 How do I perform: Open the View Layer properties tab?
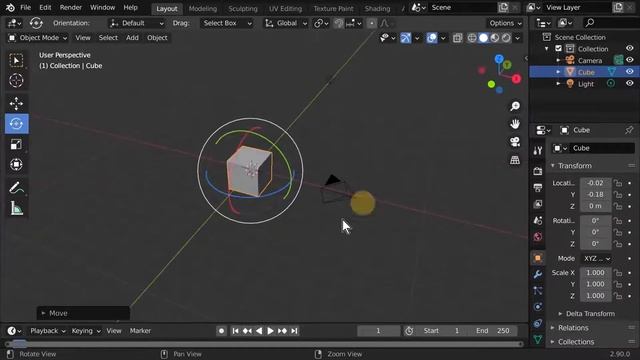(x=538, y=204)
